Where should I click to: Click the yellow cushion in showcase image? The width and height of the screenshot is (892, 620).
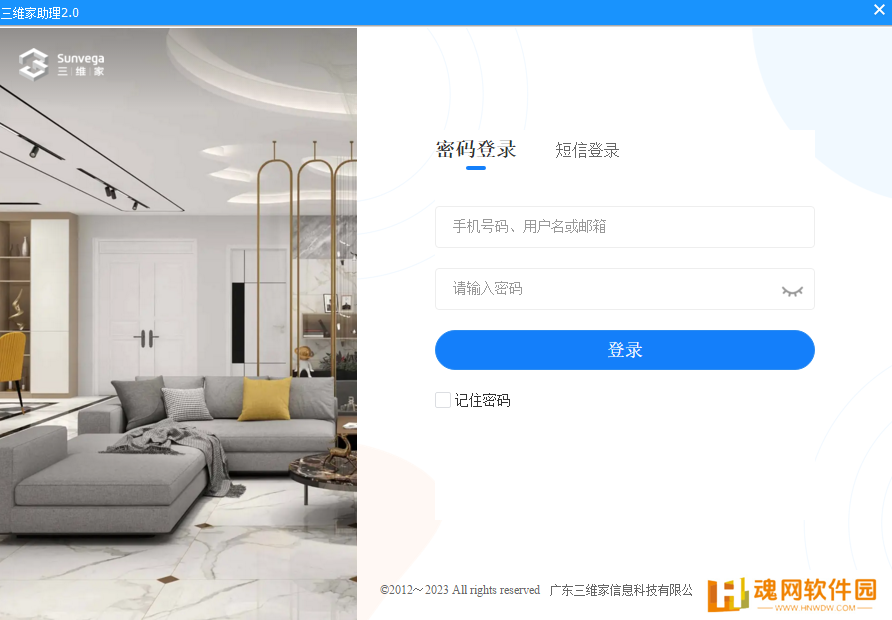[265, 399]
